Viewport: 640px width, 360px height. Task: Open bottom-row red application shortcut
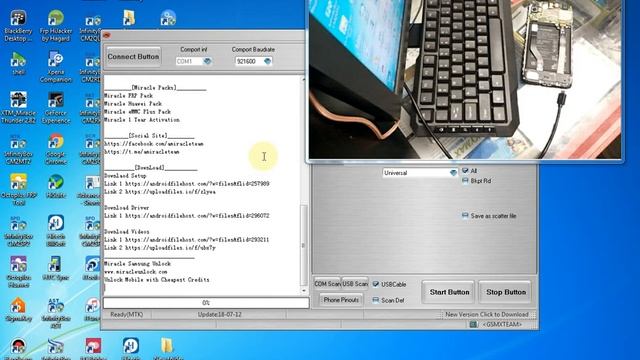93,345
